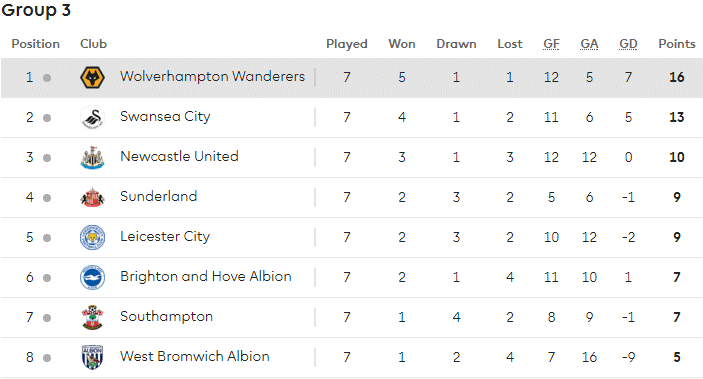
Task: Click the Wolverhampton Wanderers club crest
Action: click(92, 78)
